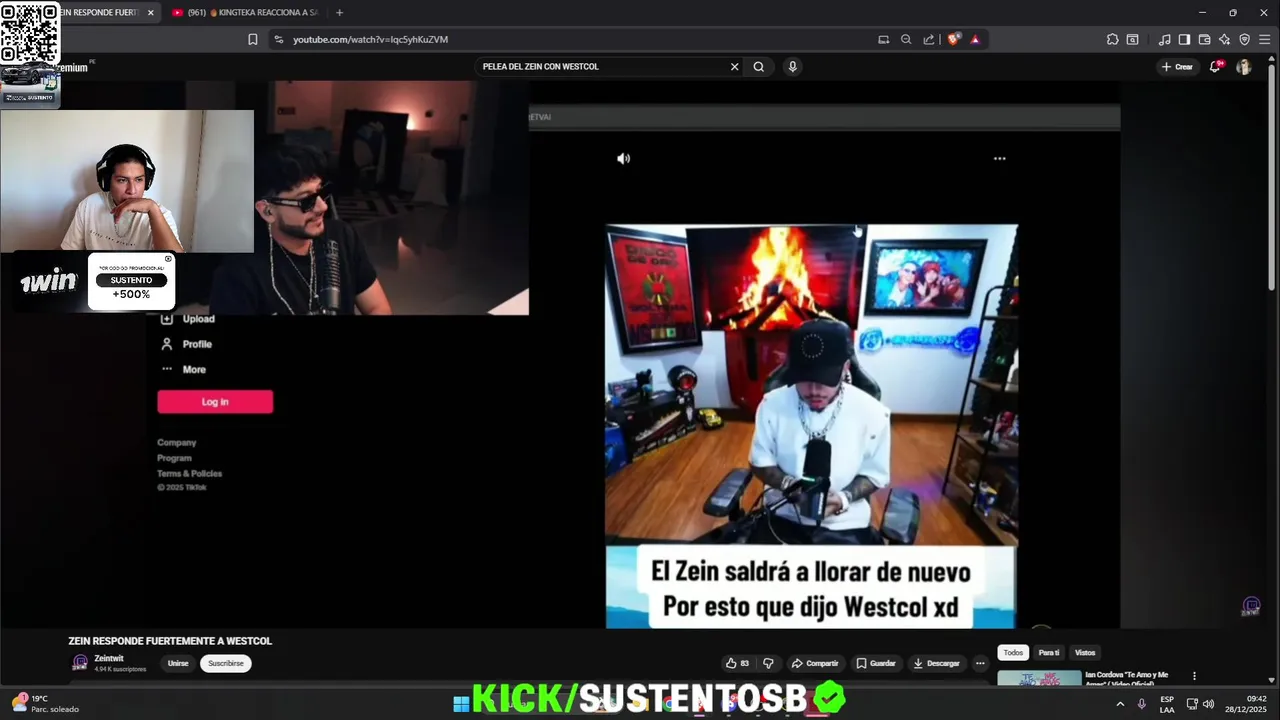Screen dimensions: 1280x720
Task: Click the cast/install screen icon in address bar
Action: (883, 39)
